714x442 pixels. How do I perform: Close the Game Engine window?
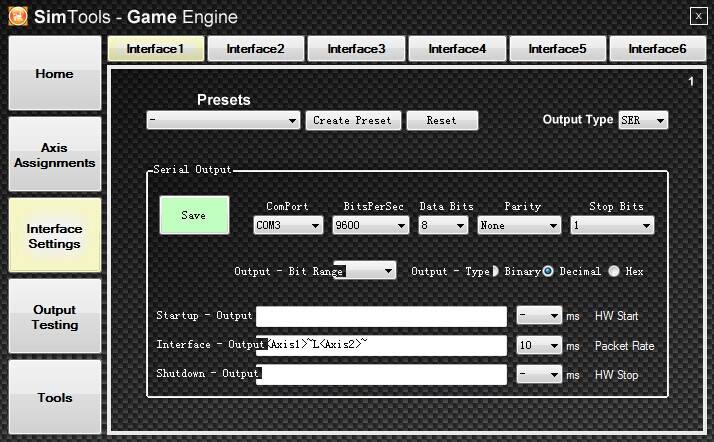coord(698,16)
